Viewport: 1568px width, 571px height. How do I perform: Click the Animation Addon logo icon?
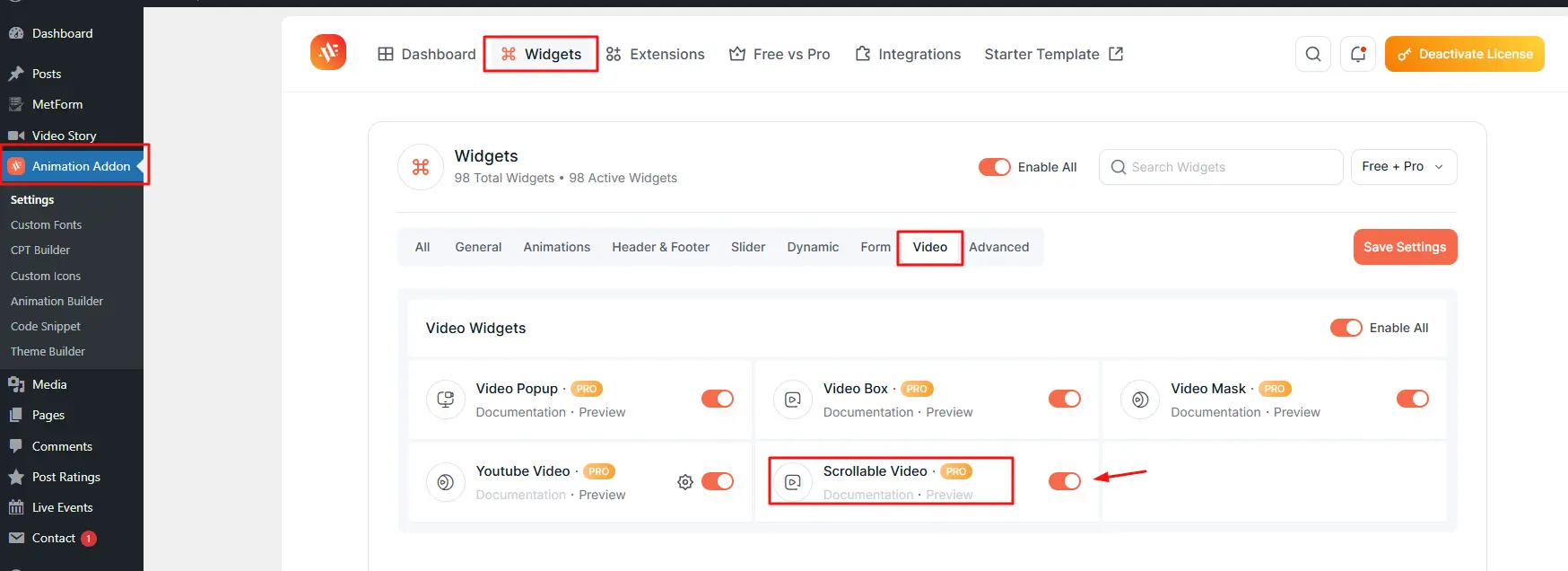(x=328, y=52)
